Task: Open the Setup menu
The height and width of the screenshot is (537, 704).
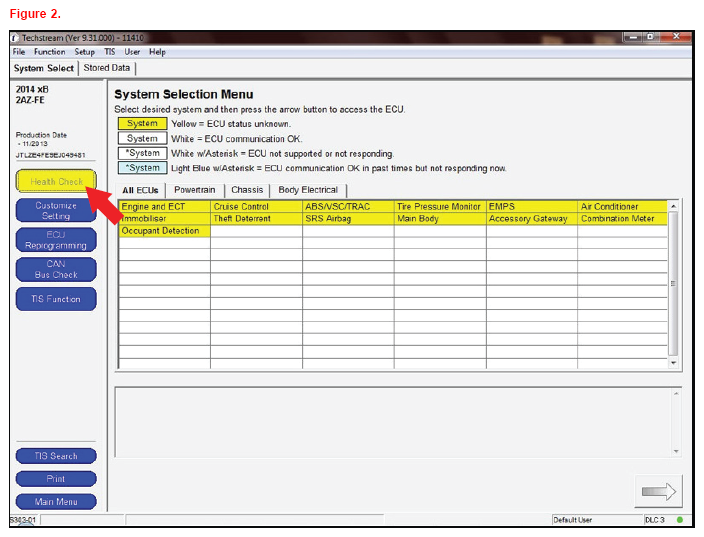Action: pyautogui.click(x=85, y=52)
